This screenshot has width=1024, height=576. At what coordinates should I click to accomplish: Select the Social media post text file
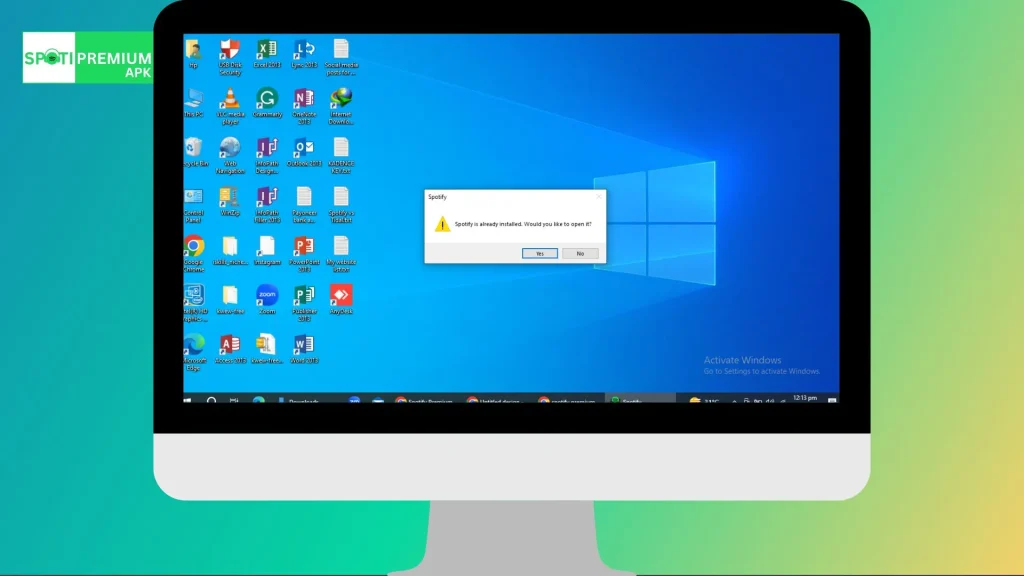click(x=341, y=57)
